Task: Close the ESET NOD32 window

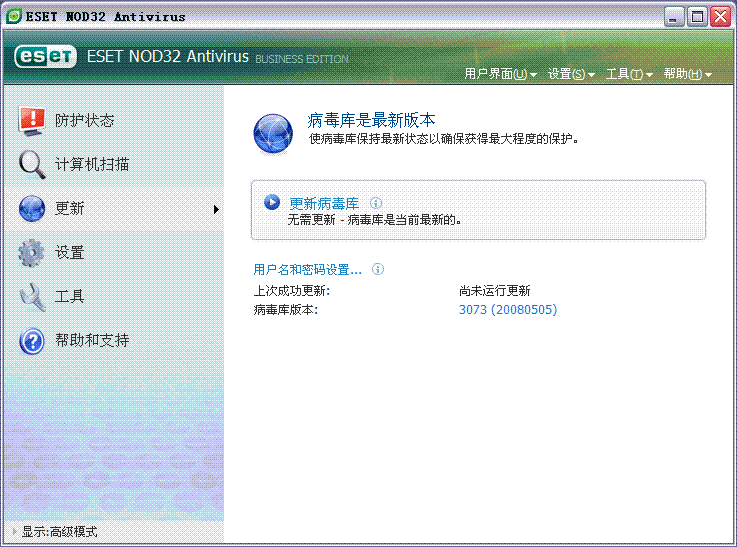Action: (x=721, y=17)
